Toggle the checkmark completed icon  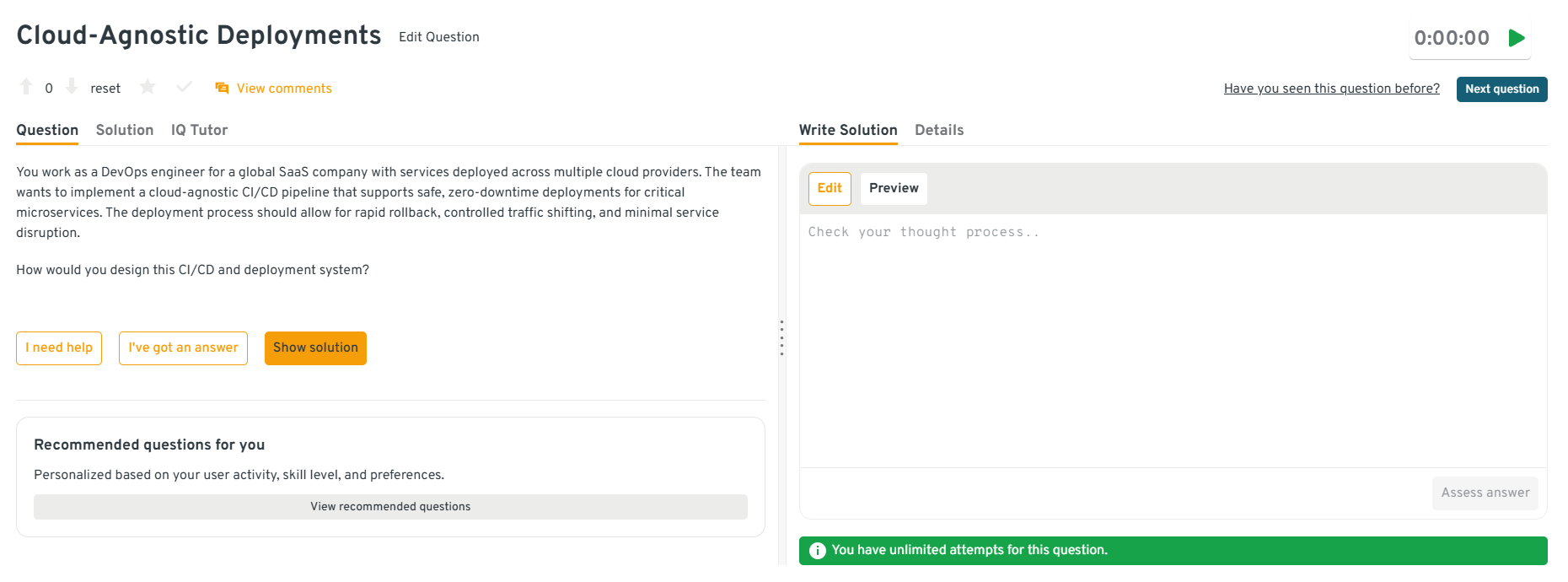coord(185,87)
